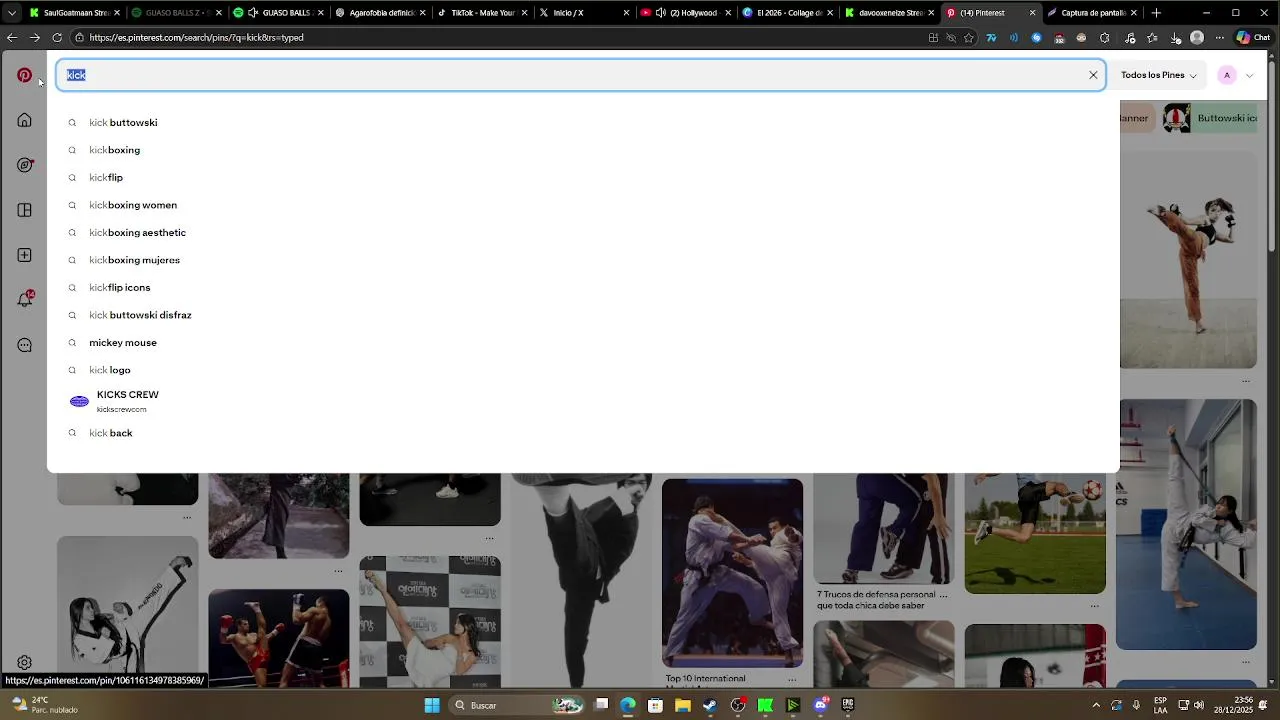
Task: Open a new browser tab plus button
Action: pyautogui.click(x=1156, y=13)
